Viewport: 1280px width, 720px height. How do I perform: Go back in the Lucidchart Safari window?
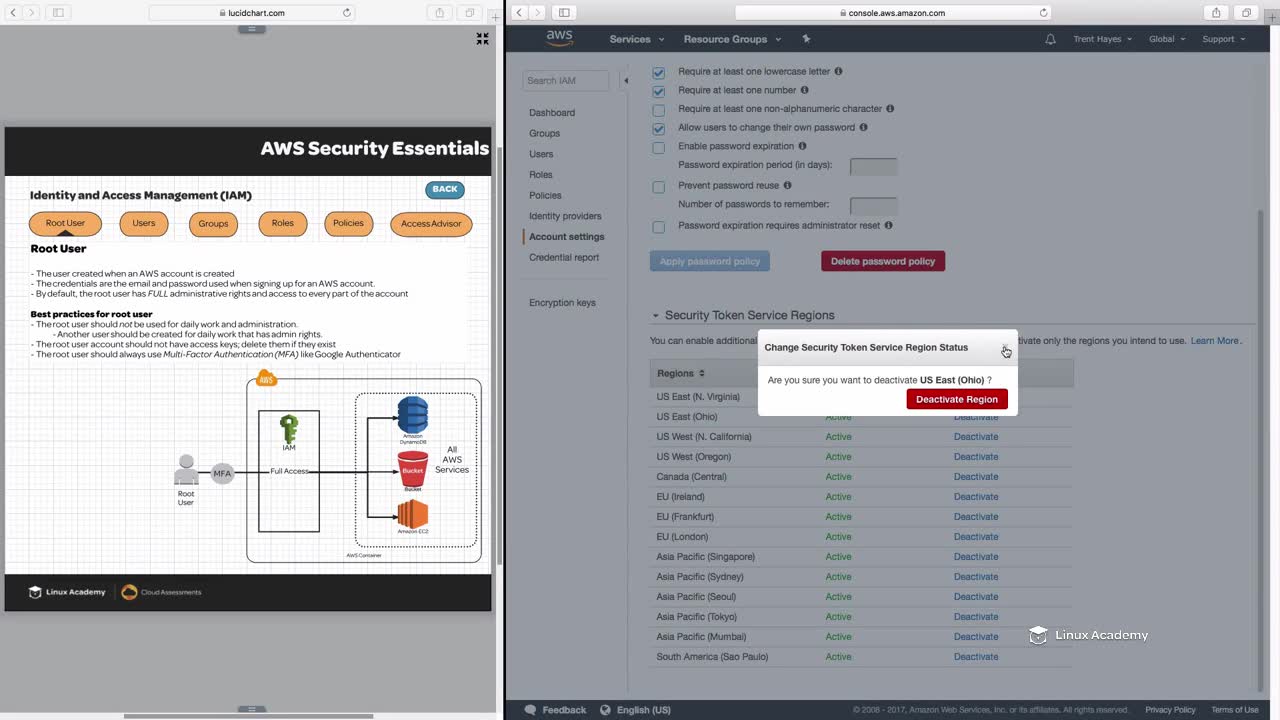click(x=12, y=13)
